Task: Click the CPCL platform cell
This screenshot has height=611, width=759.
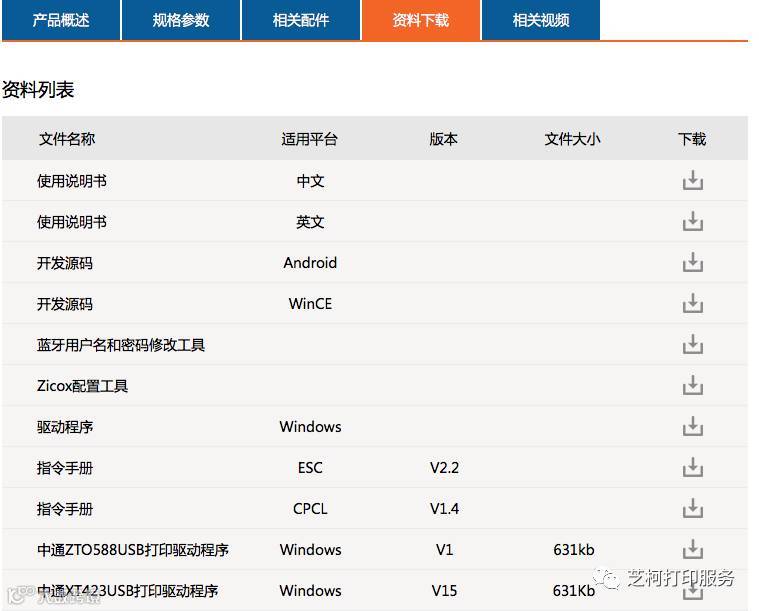Action: coord(310,509)
